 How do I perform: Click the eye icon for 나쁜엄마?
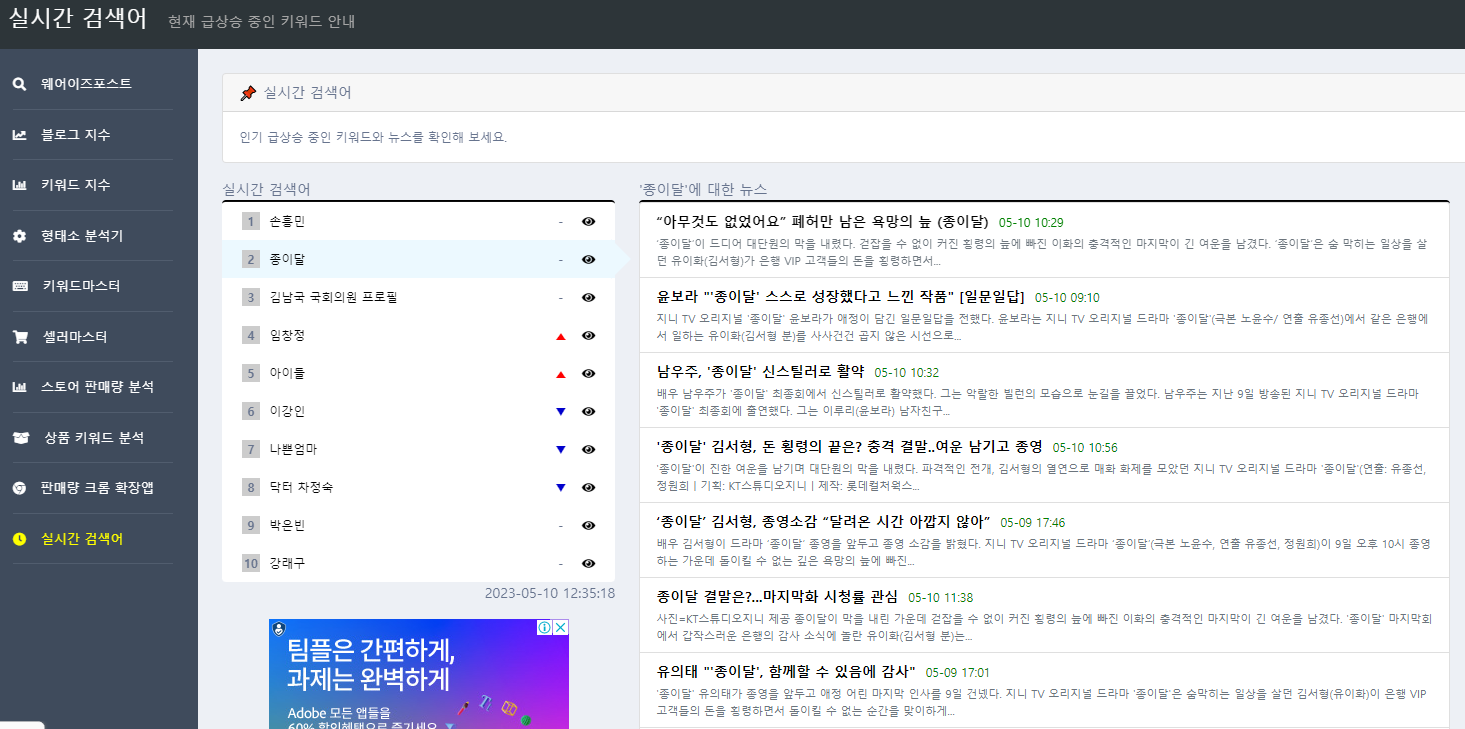click(589, 449)
